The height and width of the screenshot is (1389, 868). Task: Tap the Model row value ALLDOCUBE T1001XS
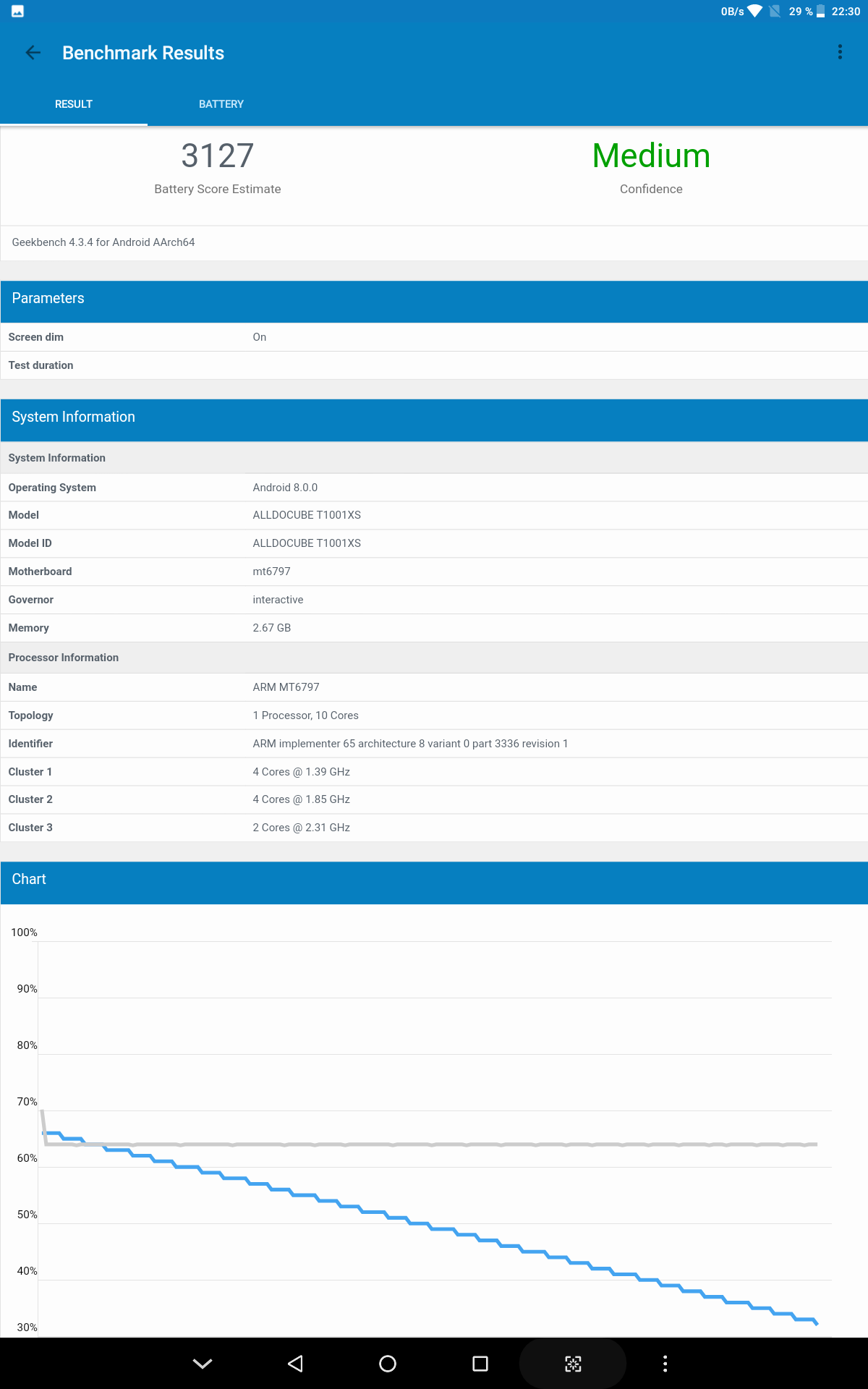pyautogui.click(x=307, y=515)
